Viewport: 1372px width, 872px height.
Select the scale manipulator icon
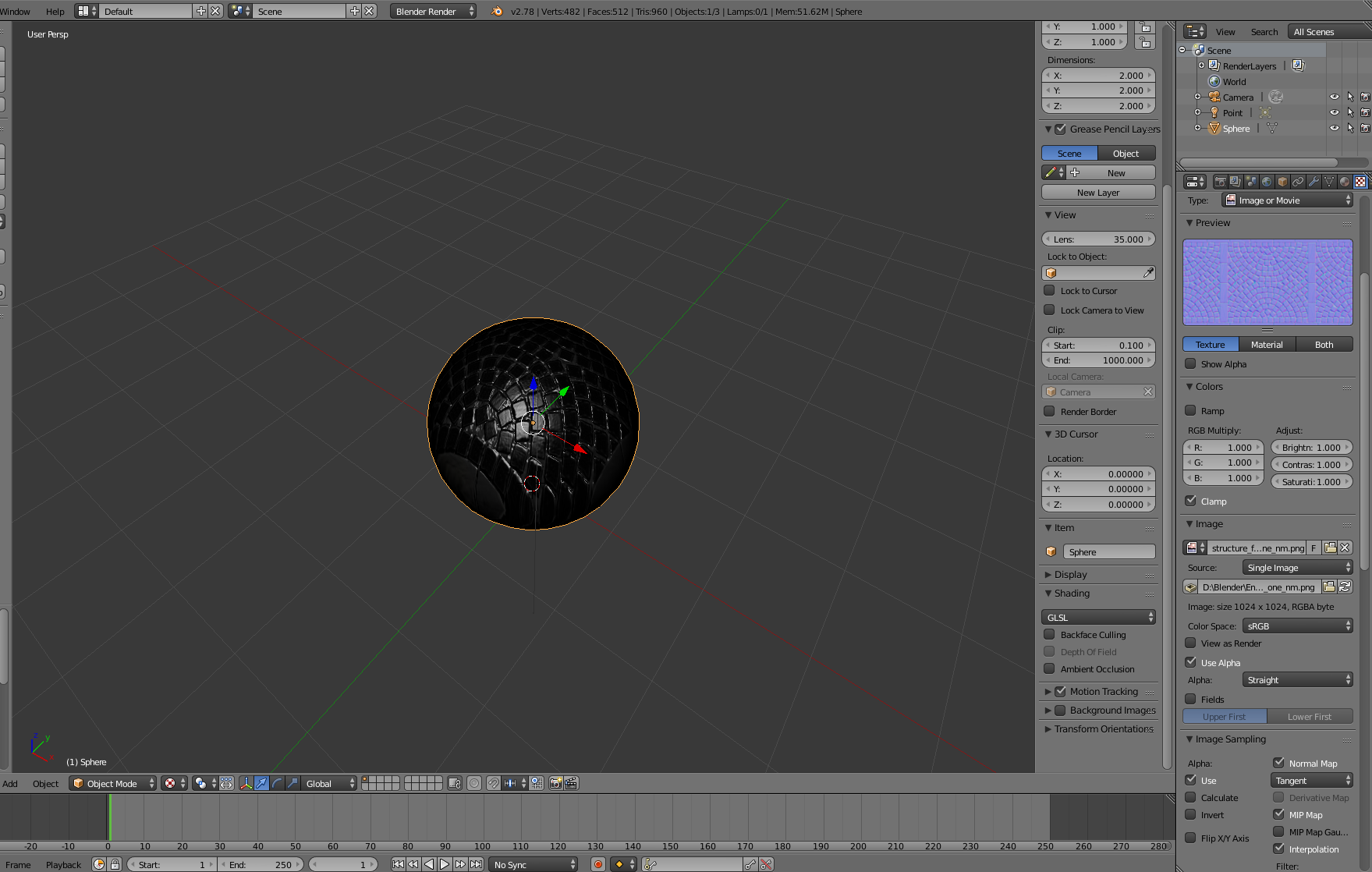pyautogui.click(x=292, y=783)
